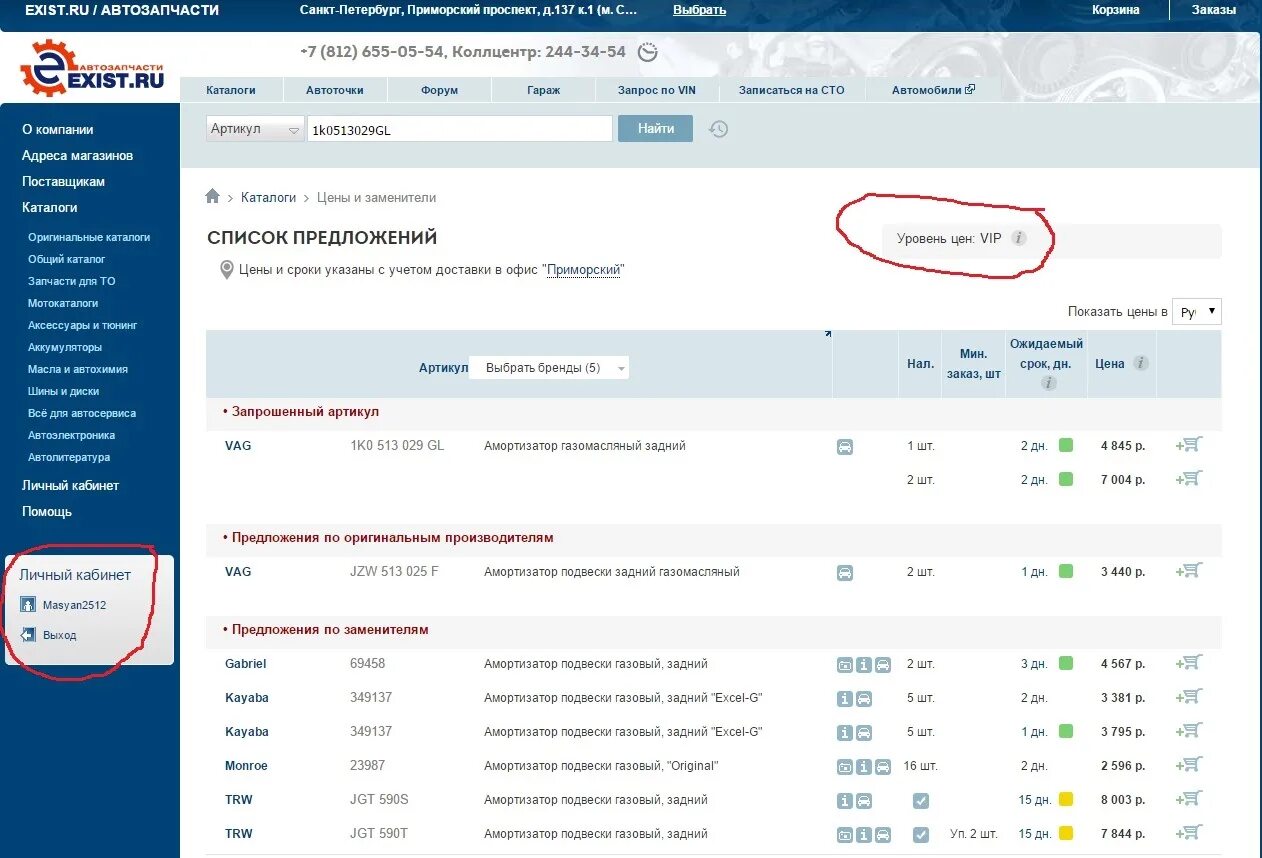
Task: Click the user avatar icon beside Masyan2512
Action: pyautogui.click(x=28, y=605)
